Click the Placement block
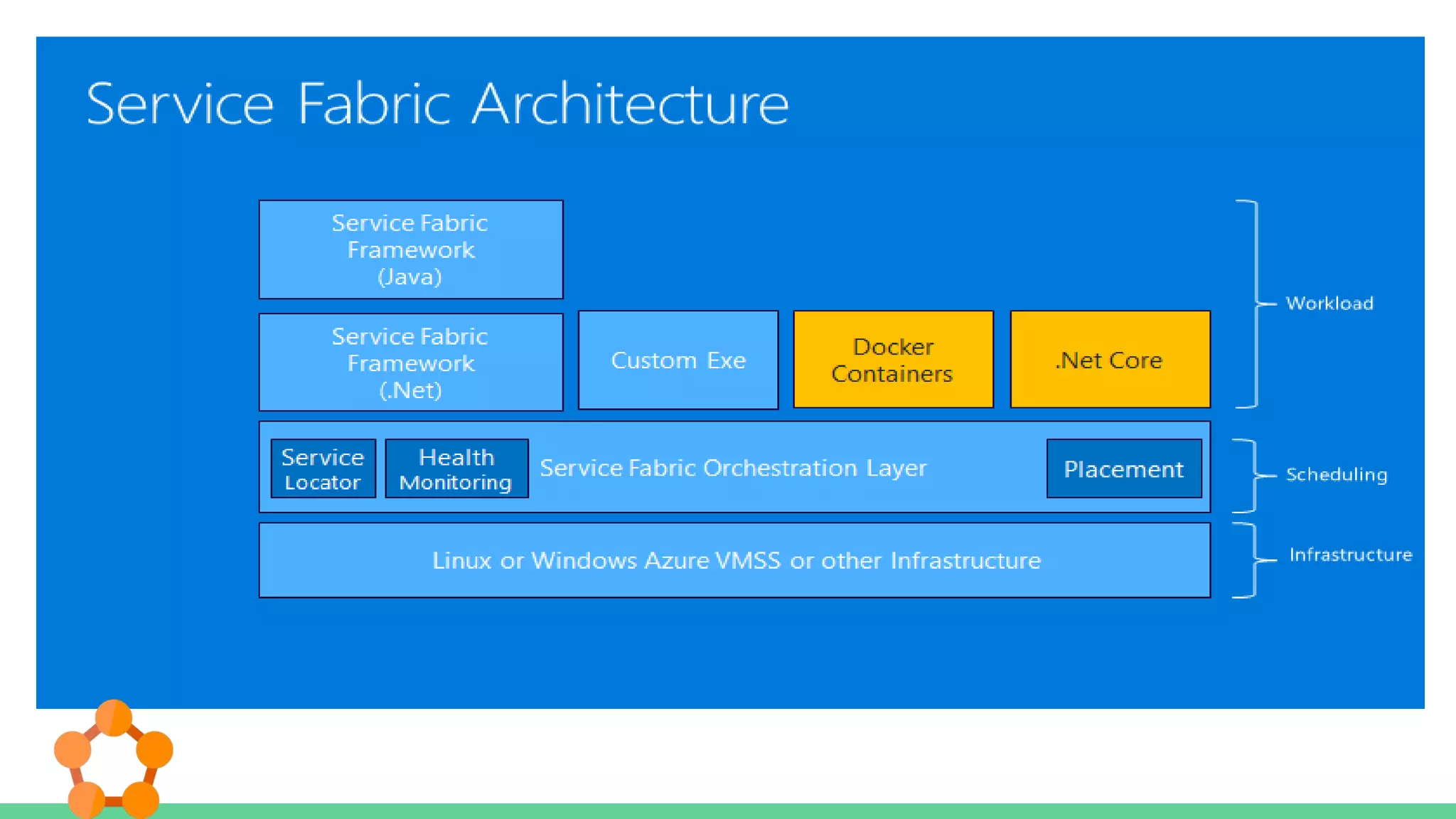 pos(1124,469)
